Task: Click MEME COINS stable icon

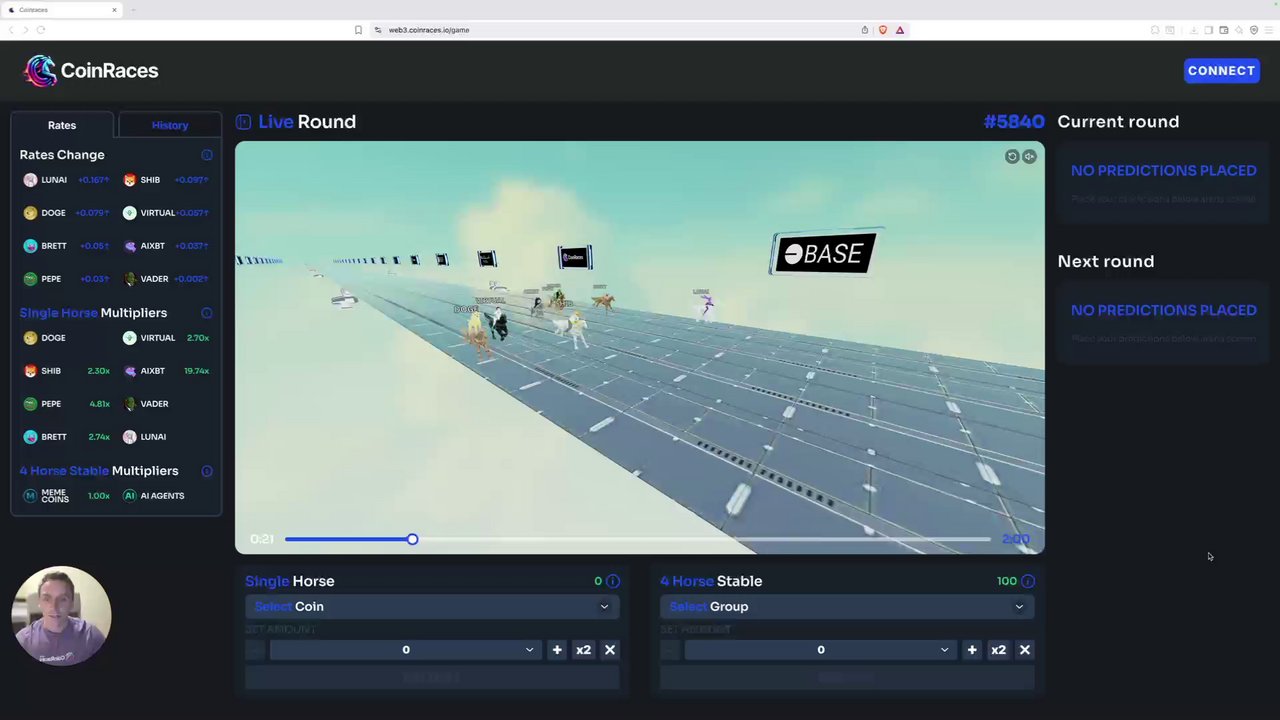Action: [x=30, y=496]
